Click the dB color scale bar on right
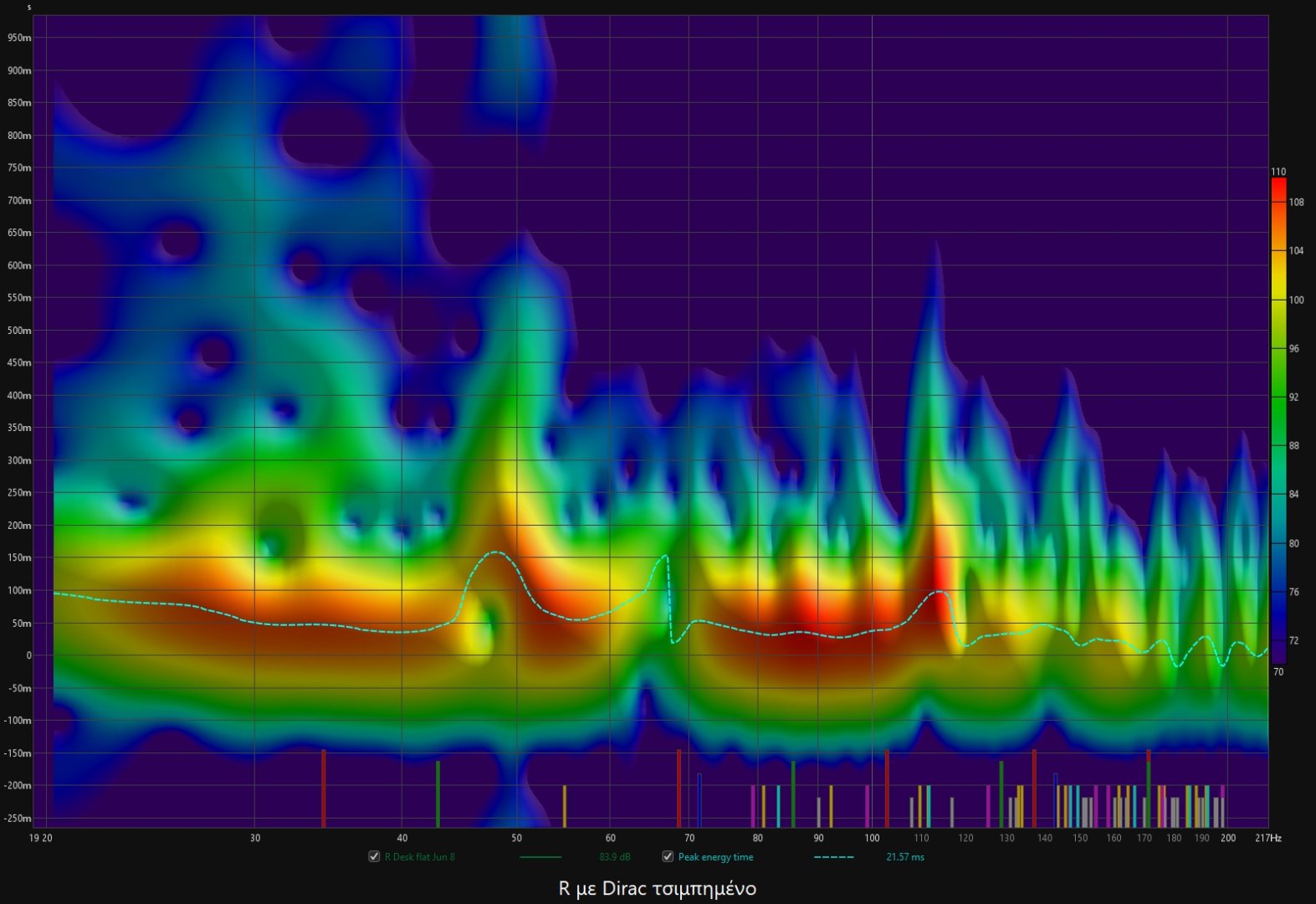Screen dimensions: 1316x904 tap(1278, 420)
